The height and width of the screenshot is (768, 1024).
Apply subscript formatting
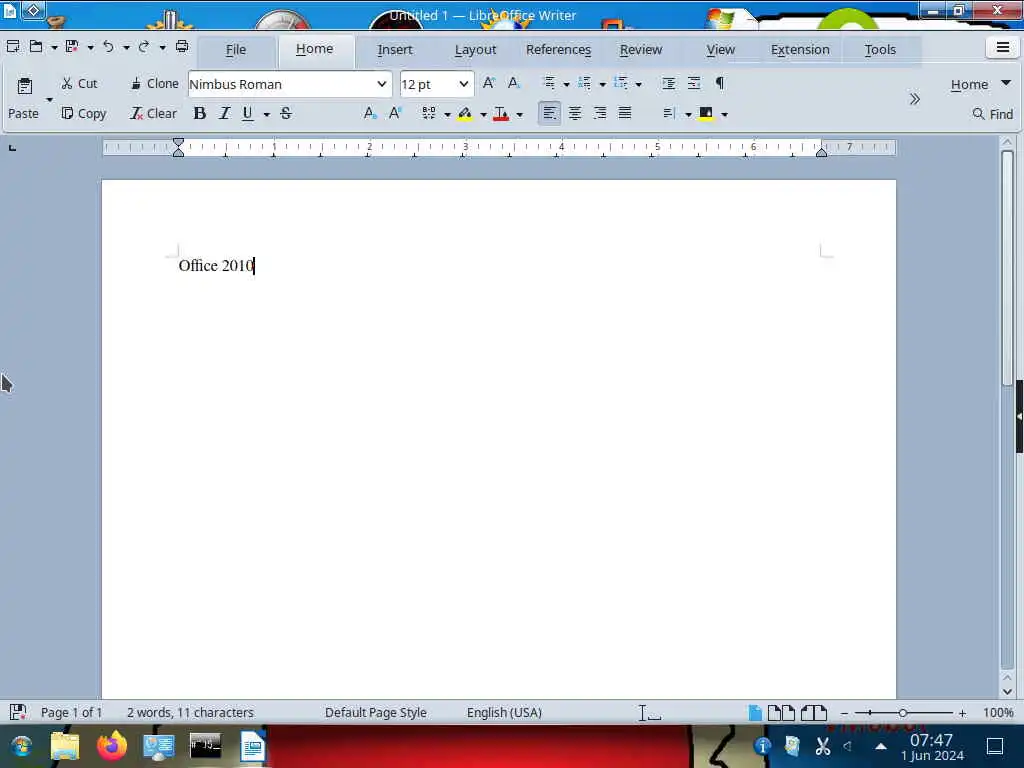370,114
